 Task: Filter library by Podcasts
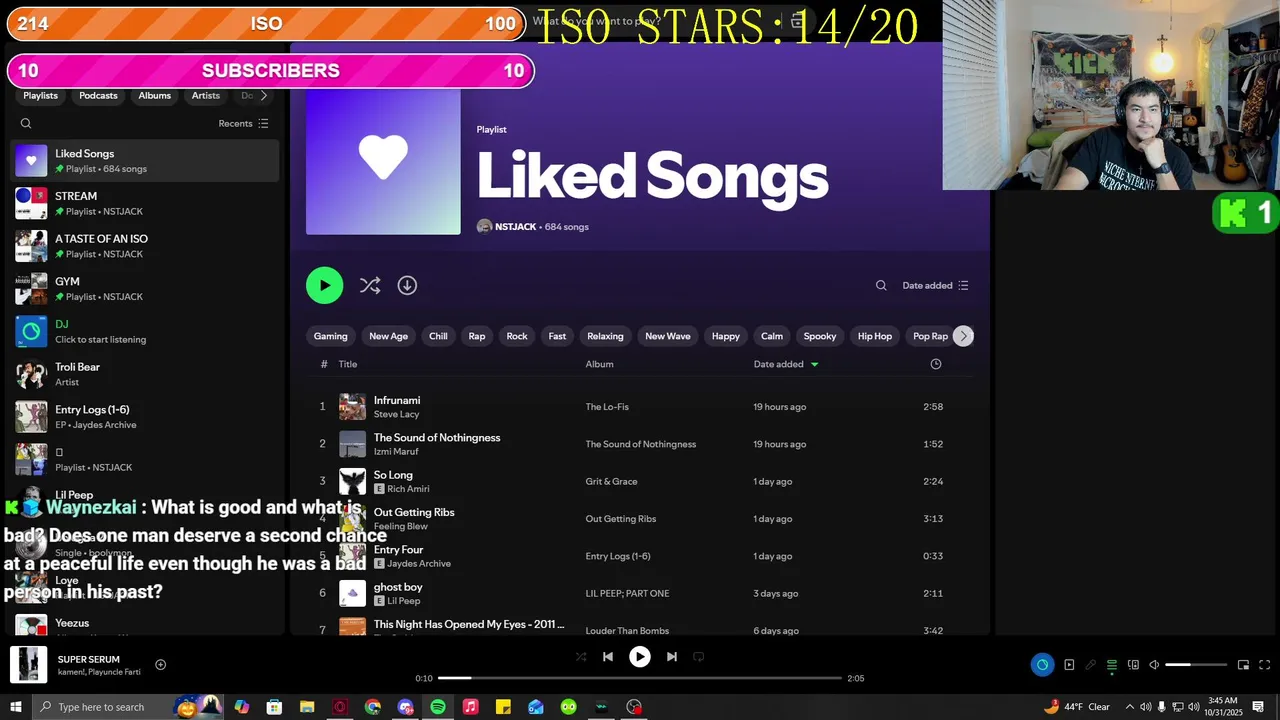click(98, 96)
